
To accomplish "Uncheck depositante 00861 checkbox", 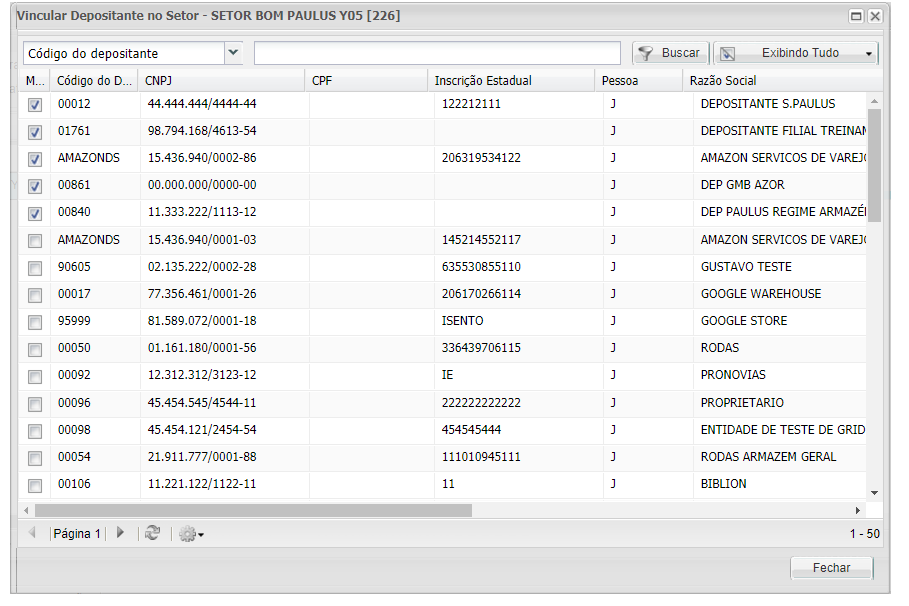I will click(35, 186).
